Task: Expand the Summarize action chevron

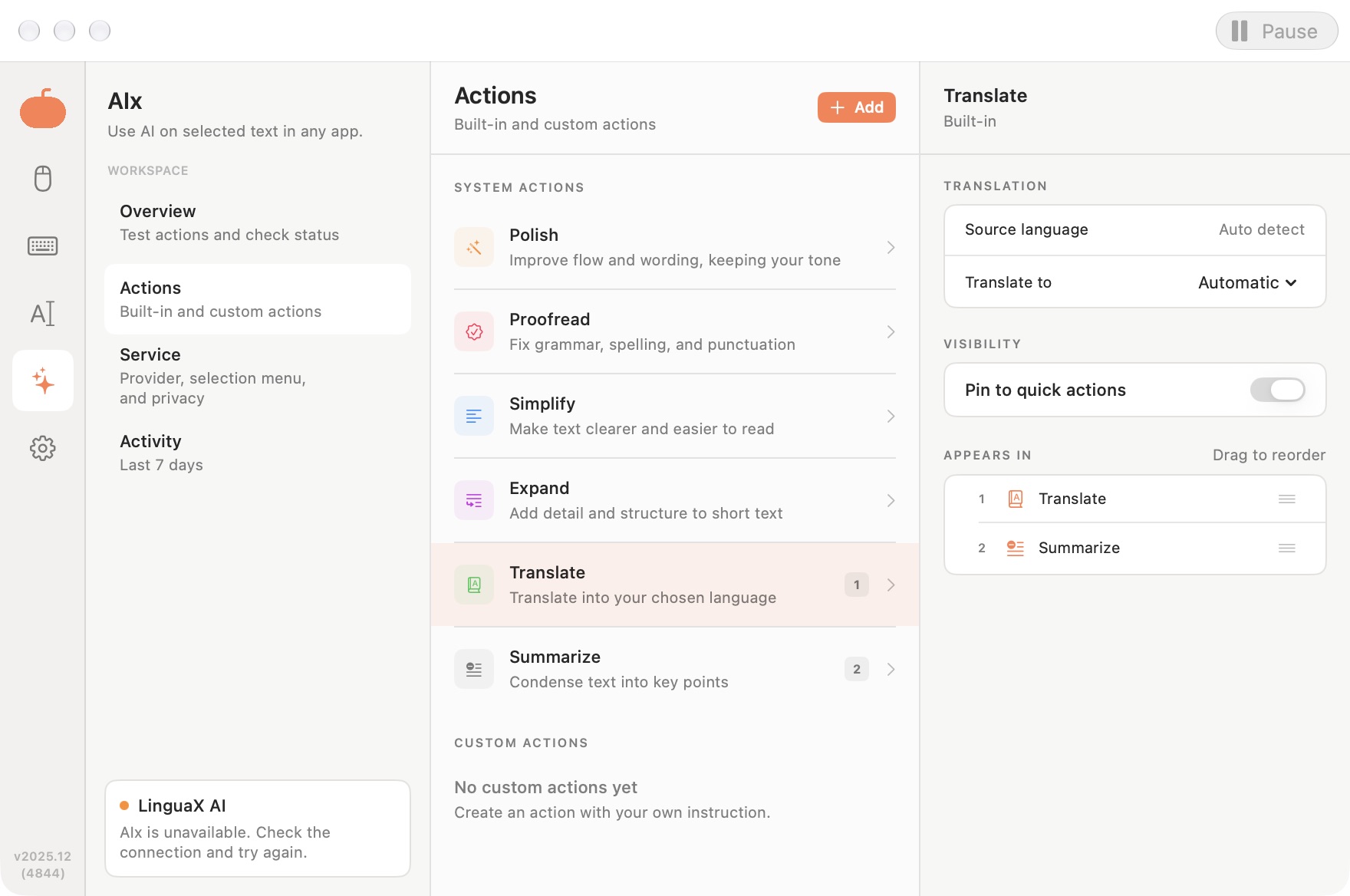Action: [x=891, y=669]
